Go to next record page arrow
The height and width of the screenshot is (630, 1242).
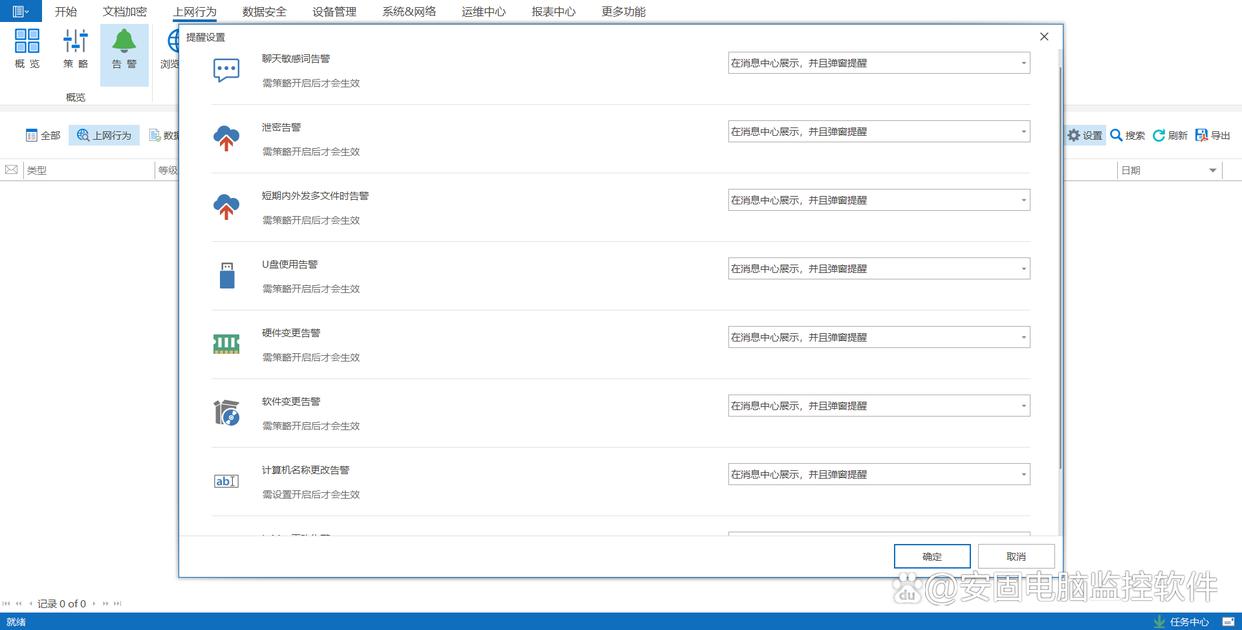[x=95, y=604]
